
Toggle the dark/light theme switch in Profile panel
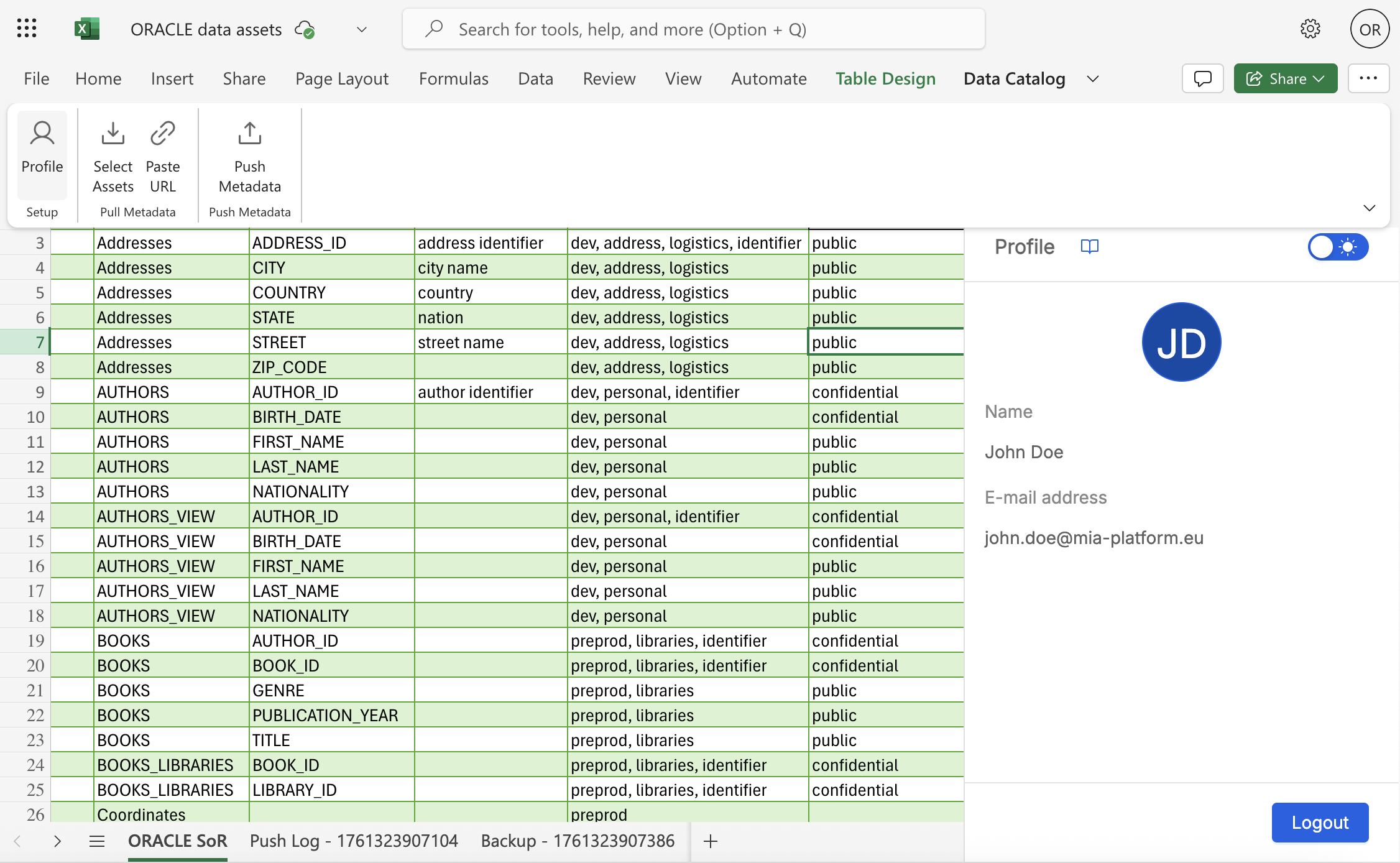coord(1337,246)
